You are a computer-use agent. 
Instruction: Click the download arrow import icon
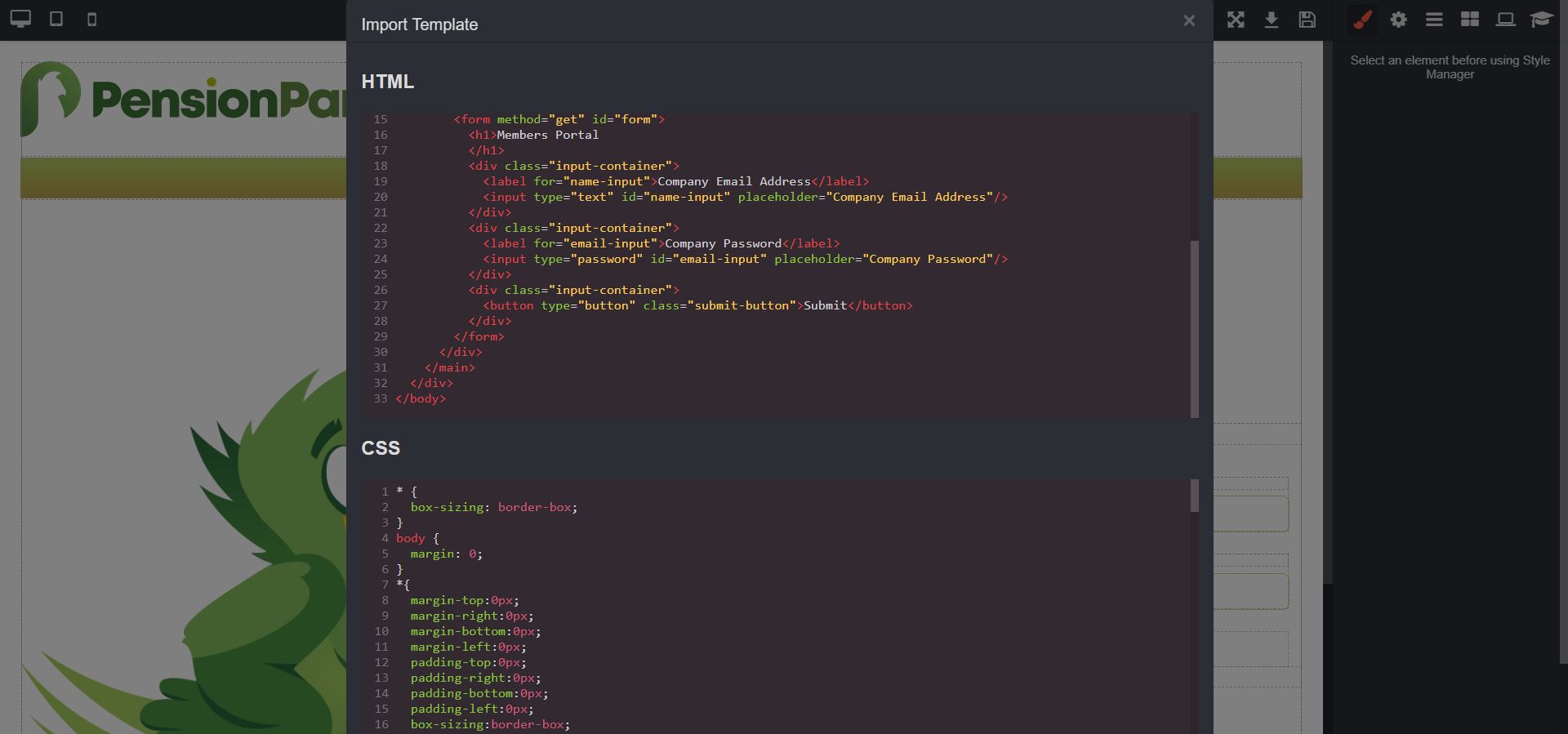(1272, 20)
